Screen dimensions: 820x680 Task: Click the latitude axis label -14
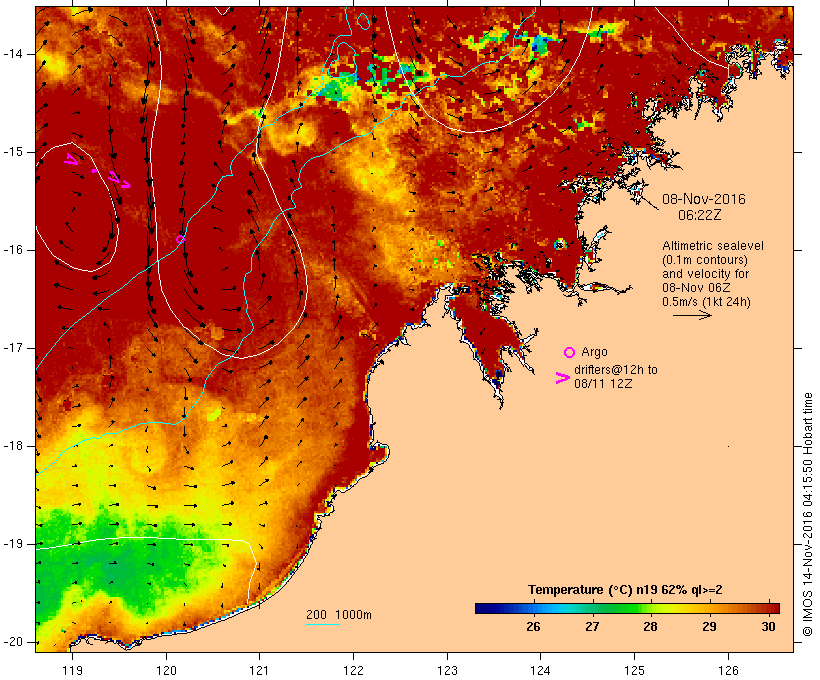[x=12, y=54]
